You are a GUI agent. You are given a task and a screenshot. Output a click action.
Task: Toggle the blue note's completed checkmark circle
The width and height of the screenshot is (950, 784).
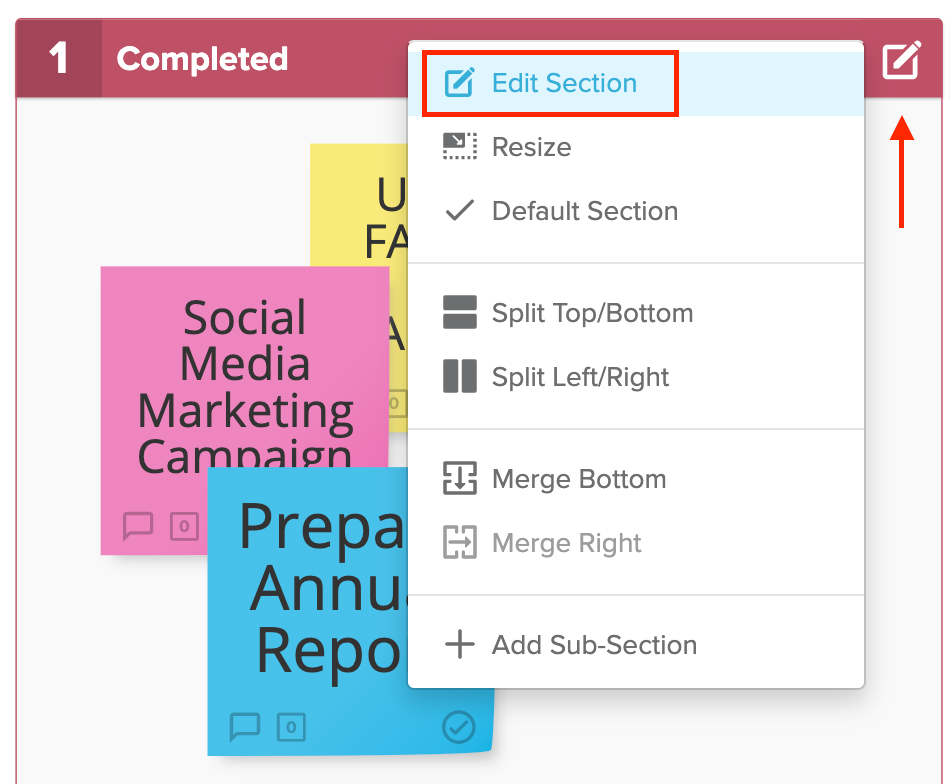(x=459, y=727)
